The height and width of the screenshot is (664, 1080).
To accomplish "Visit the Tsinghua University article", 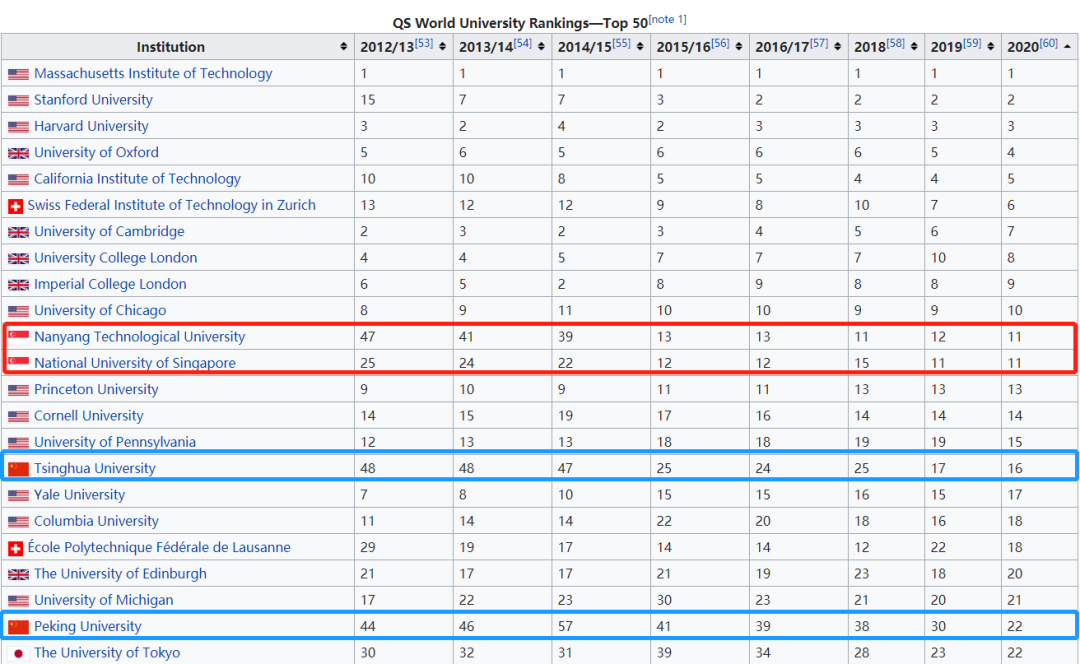I will tap(95, 468).
